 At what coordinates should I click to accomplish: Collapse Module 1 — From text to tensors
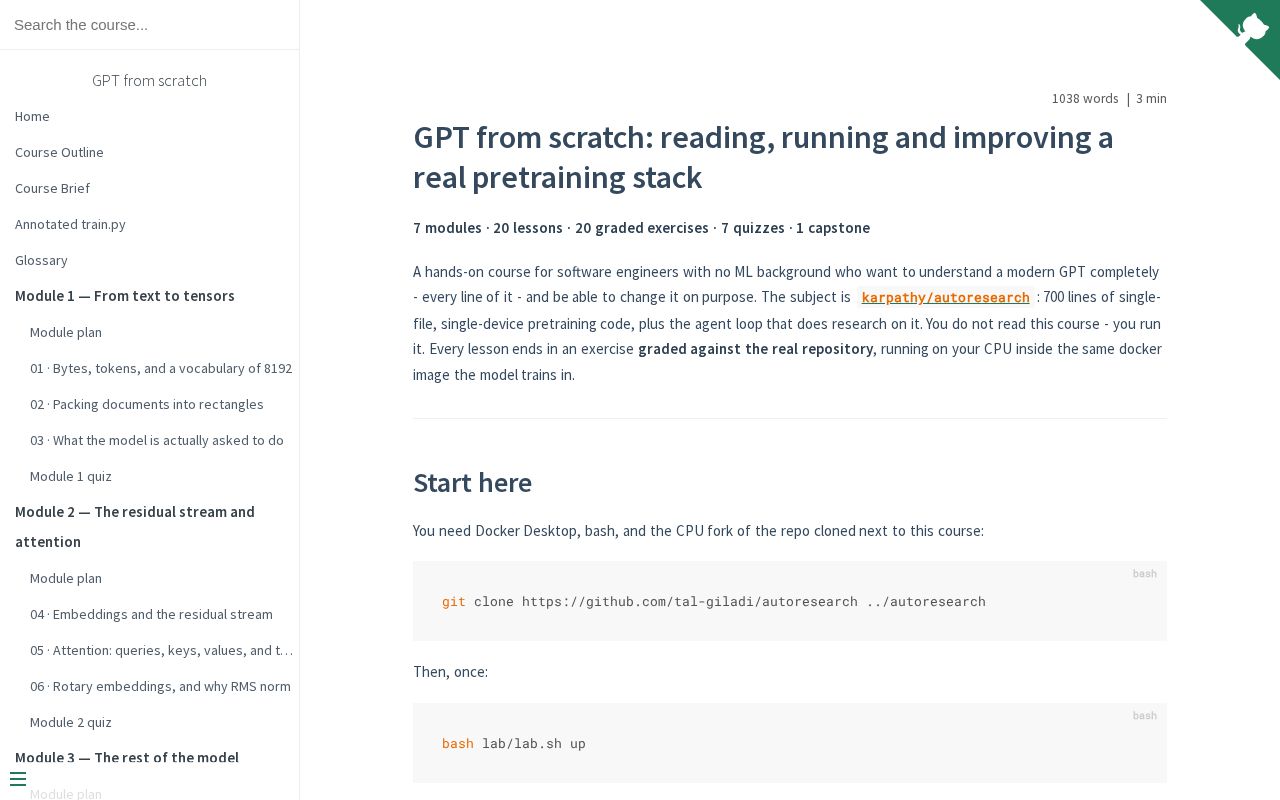tap(125, 296)
